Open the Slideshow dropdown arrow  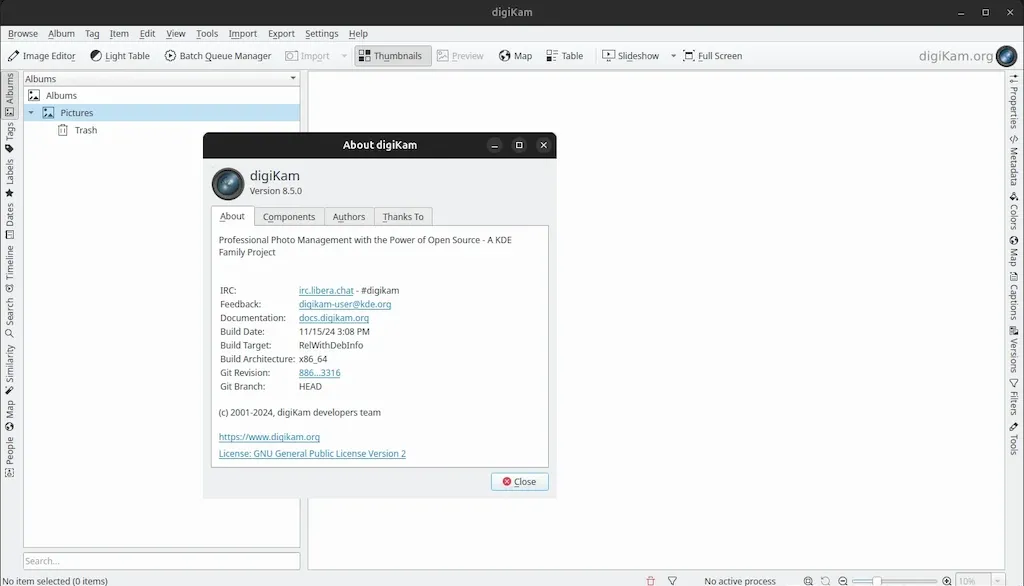673,56
